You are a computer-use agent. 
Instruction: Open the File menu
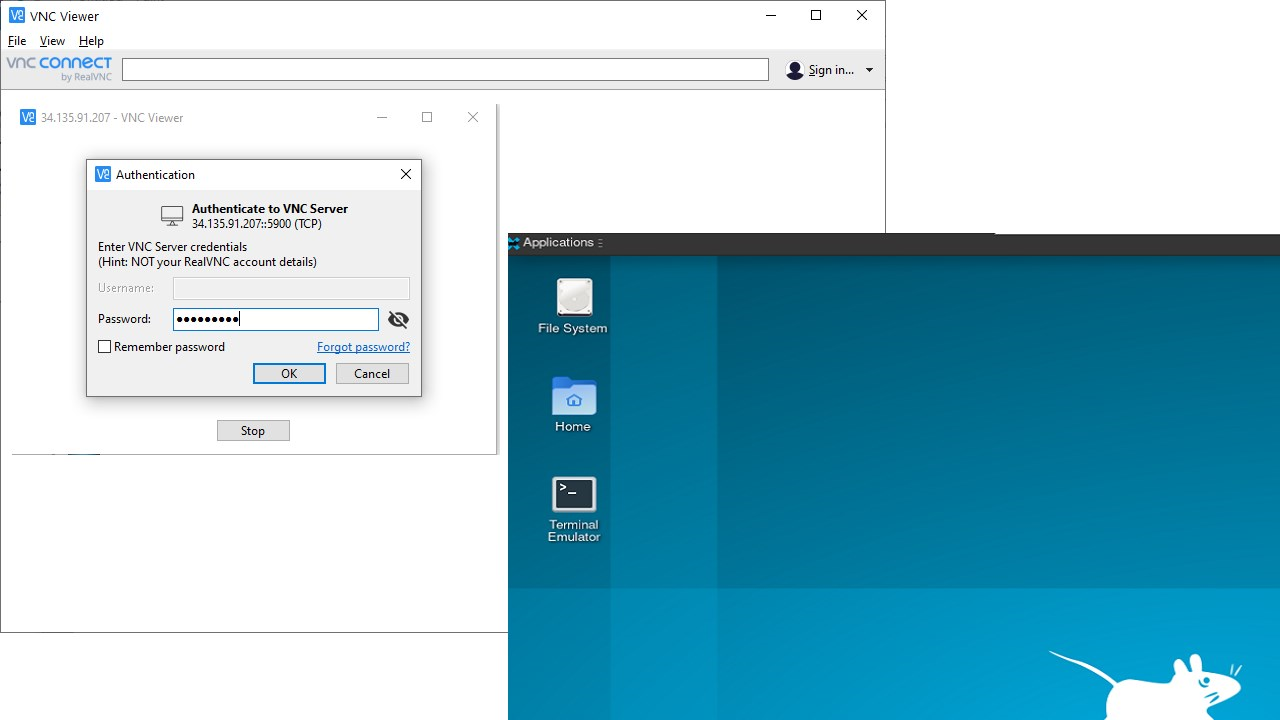click(x=17, y=41)
